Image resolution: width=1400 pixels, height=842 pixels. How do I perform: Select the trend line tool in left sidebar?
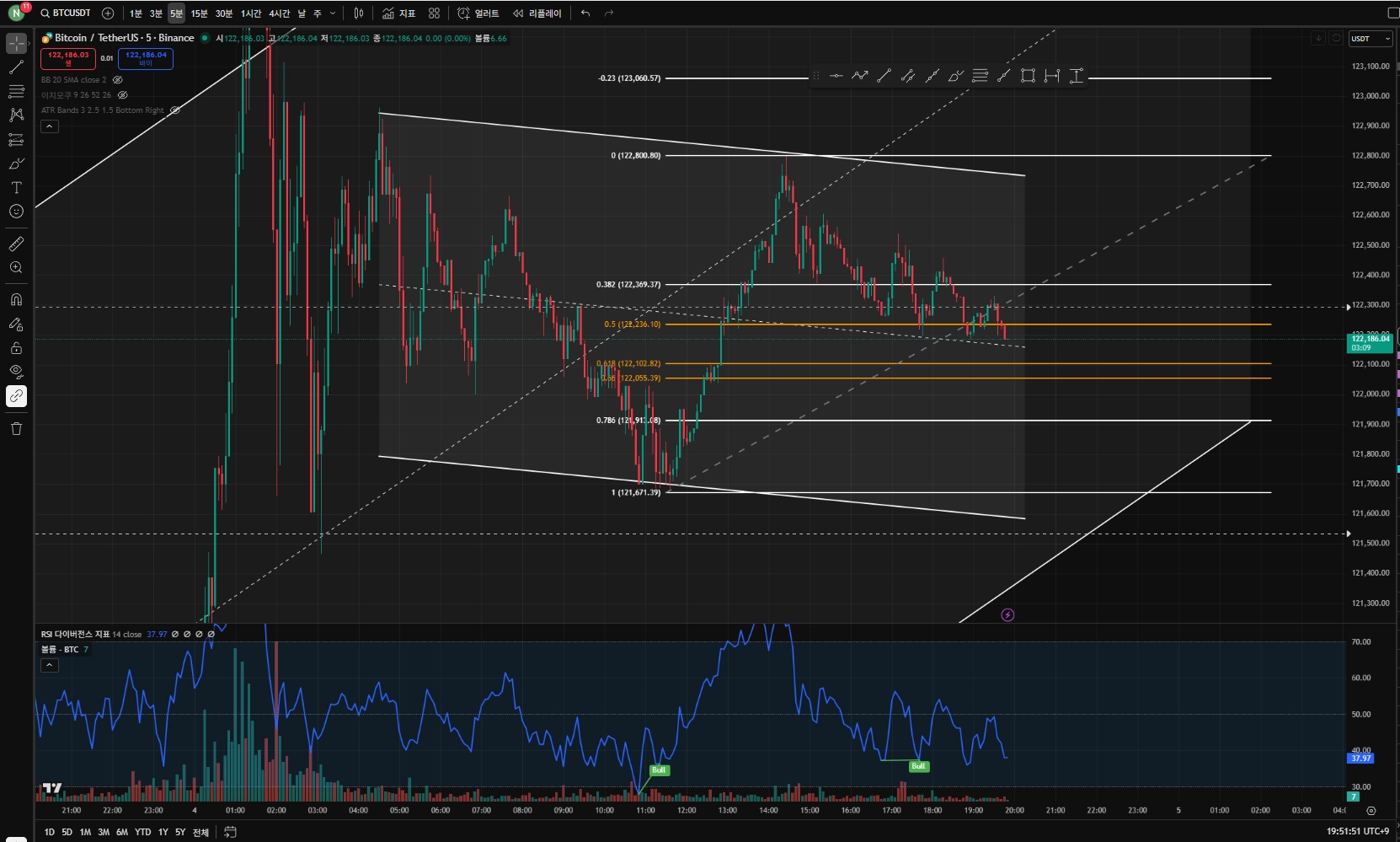pos(16,67)
